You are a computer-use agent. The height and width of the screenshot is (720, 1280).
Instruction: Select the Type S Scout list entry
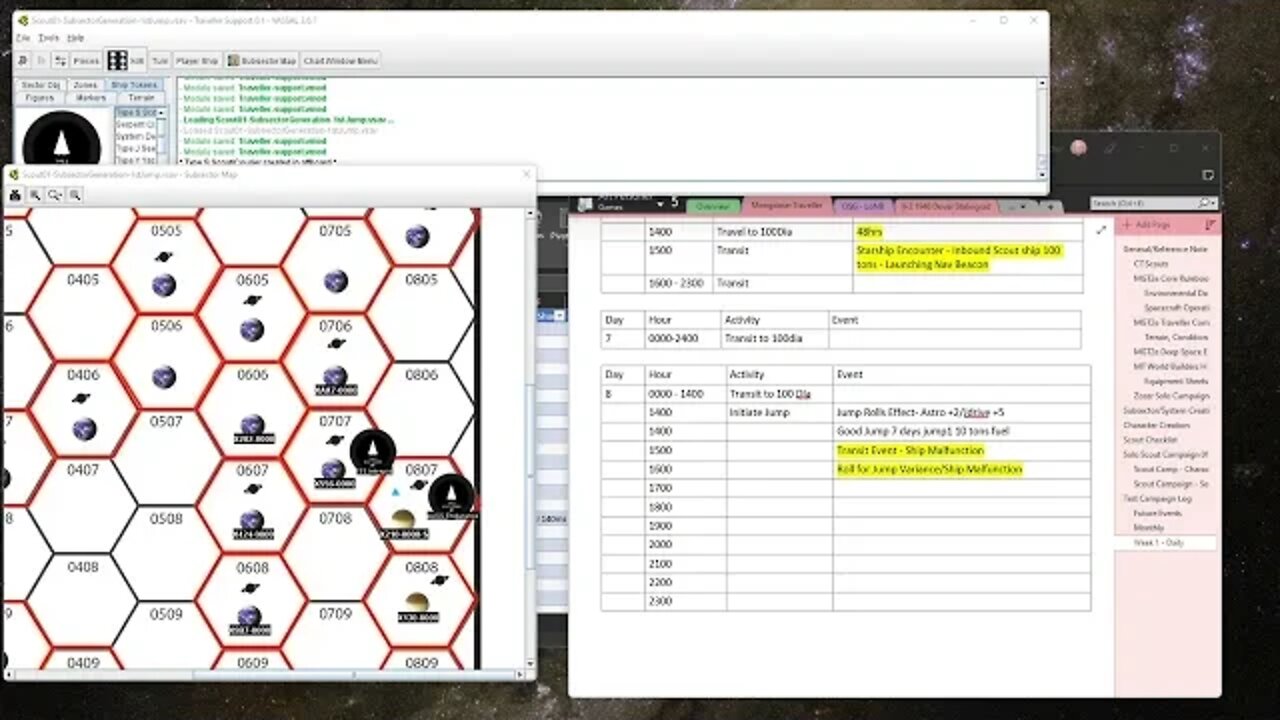point(135,113)
